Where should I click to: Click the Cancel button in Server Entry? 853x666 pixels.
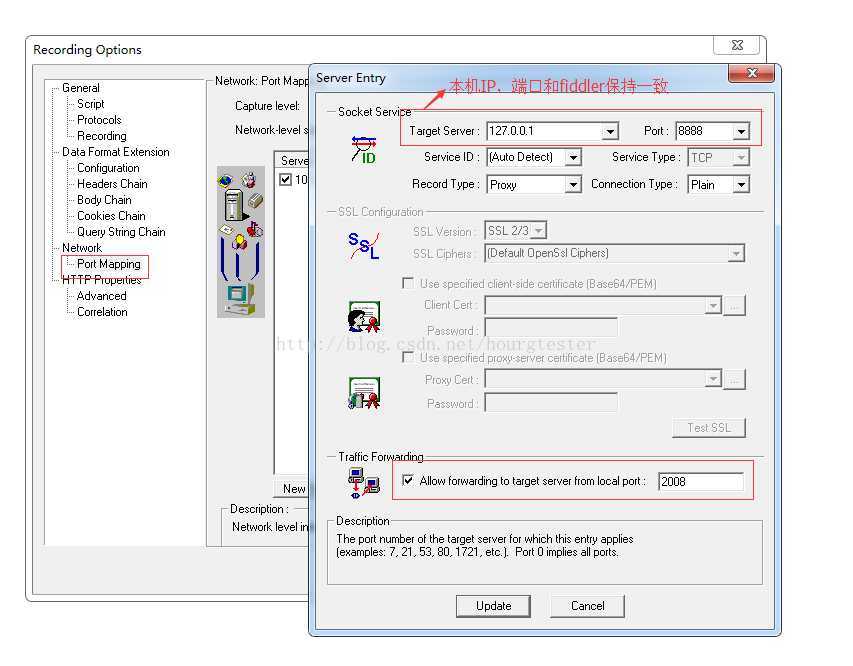click(587, 606)
